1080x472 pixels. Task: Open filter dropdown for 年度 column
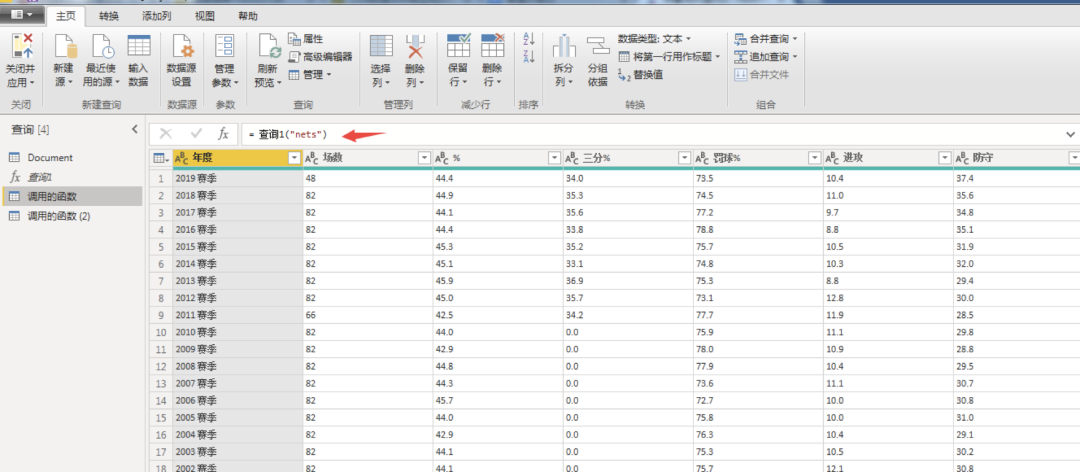pos(294,158)
